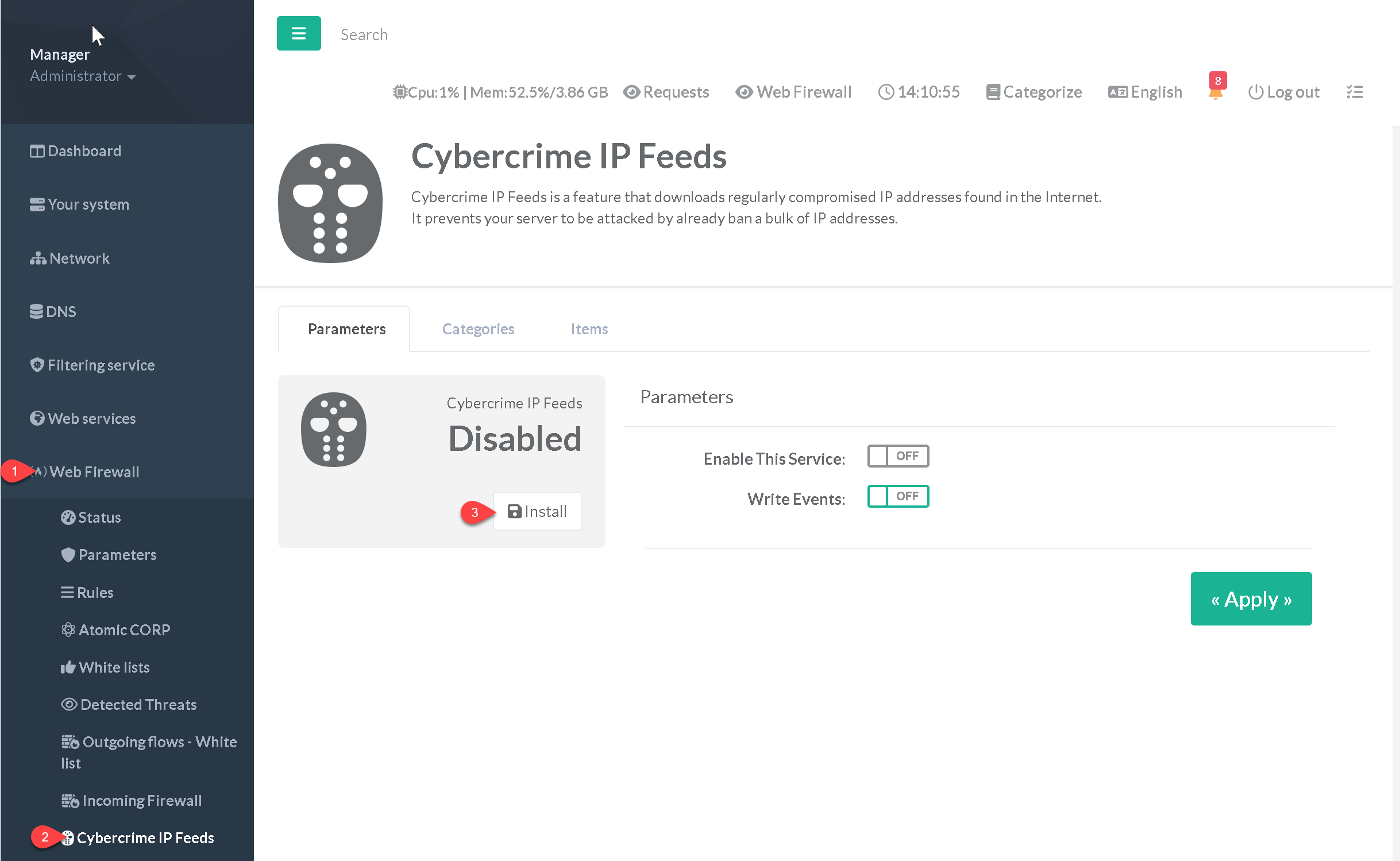Open the notifications bell icon
The height and width of the screenshot is (861, 1400).
coord(1215,92)
